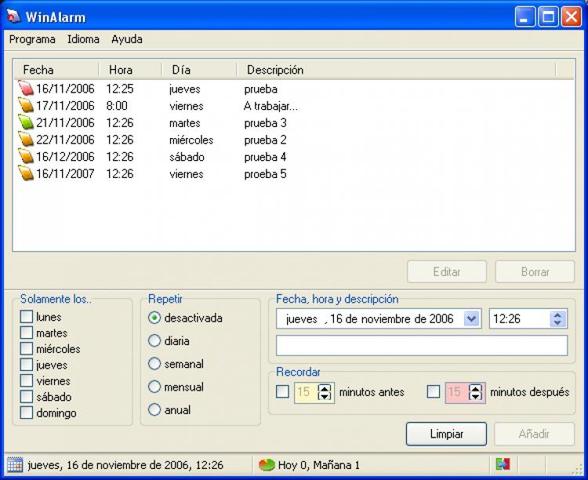This screenshot has width=588, height=480.
Task: Click the calendar icon in status bar
Action: click(x=15, y=465)
